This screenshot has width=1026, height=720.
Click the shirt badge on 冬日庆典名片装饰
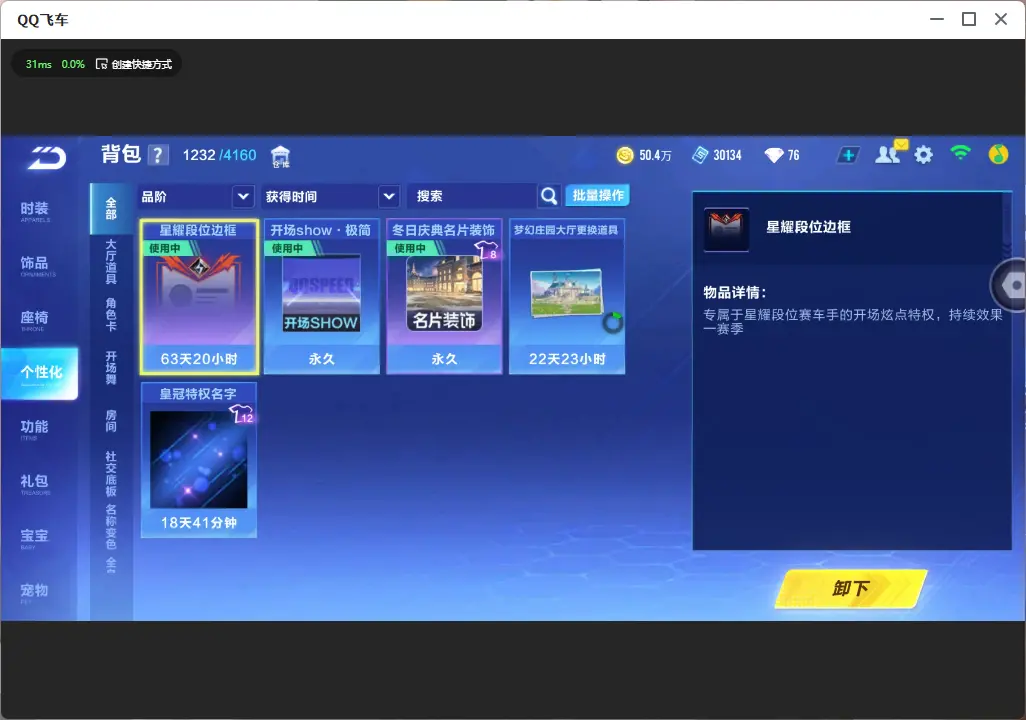point(486,250)
